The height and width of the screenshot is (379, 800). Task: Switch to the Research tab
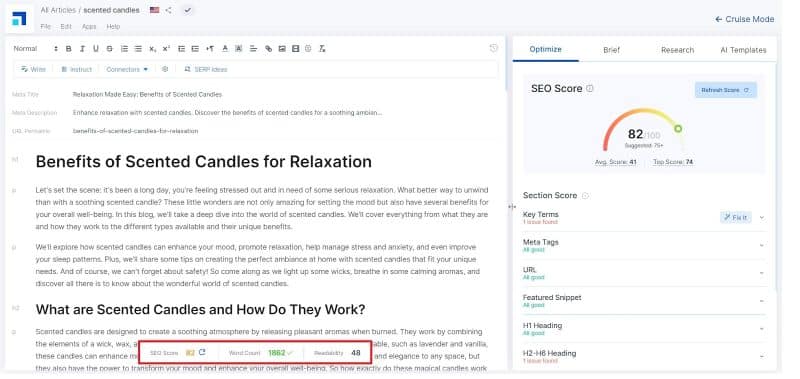pyautogui.click(x=678, y=50)
